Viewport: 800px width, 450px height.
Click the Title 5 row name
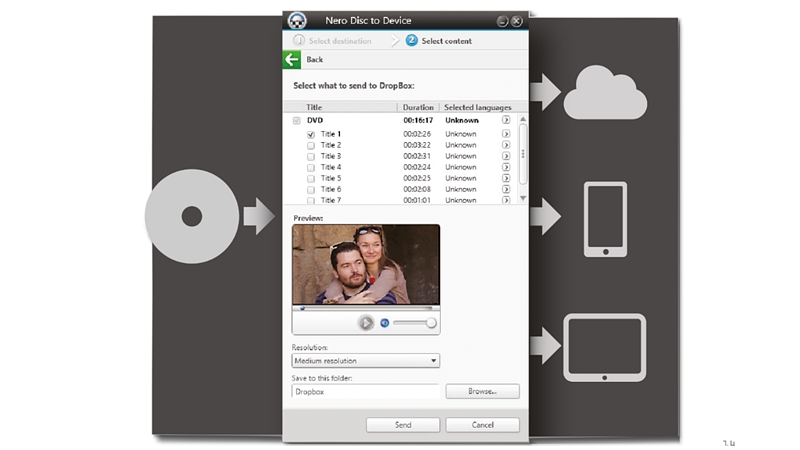coord(331,178)
